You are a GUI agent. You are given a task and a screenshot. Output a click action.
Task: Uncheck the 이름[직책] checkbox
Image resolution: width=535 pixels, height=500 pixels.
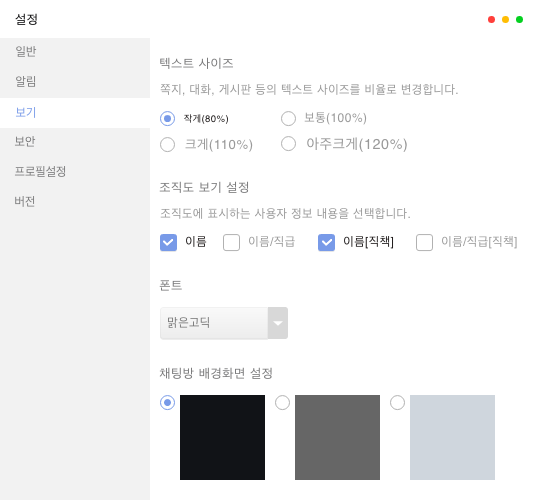click(326, 242)
